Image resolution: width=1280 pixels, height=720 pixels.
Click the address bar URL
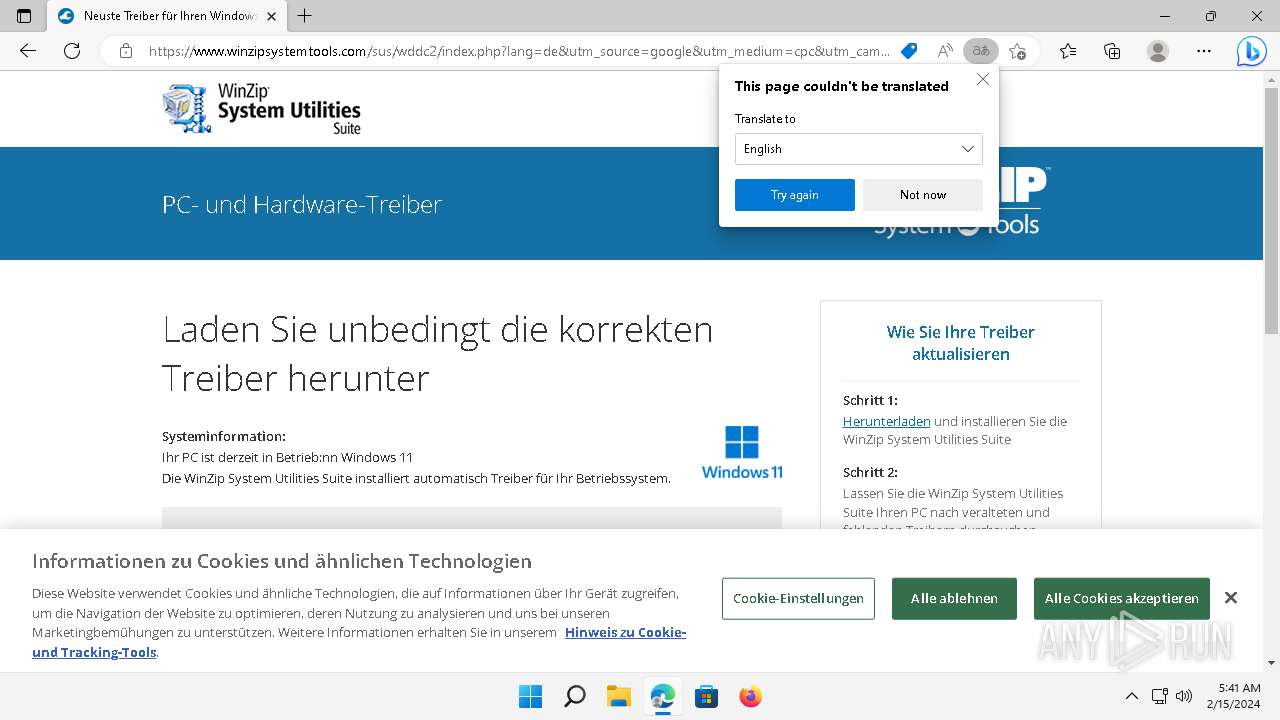[x=518, y=51]
